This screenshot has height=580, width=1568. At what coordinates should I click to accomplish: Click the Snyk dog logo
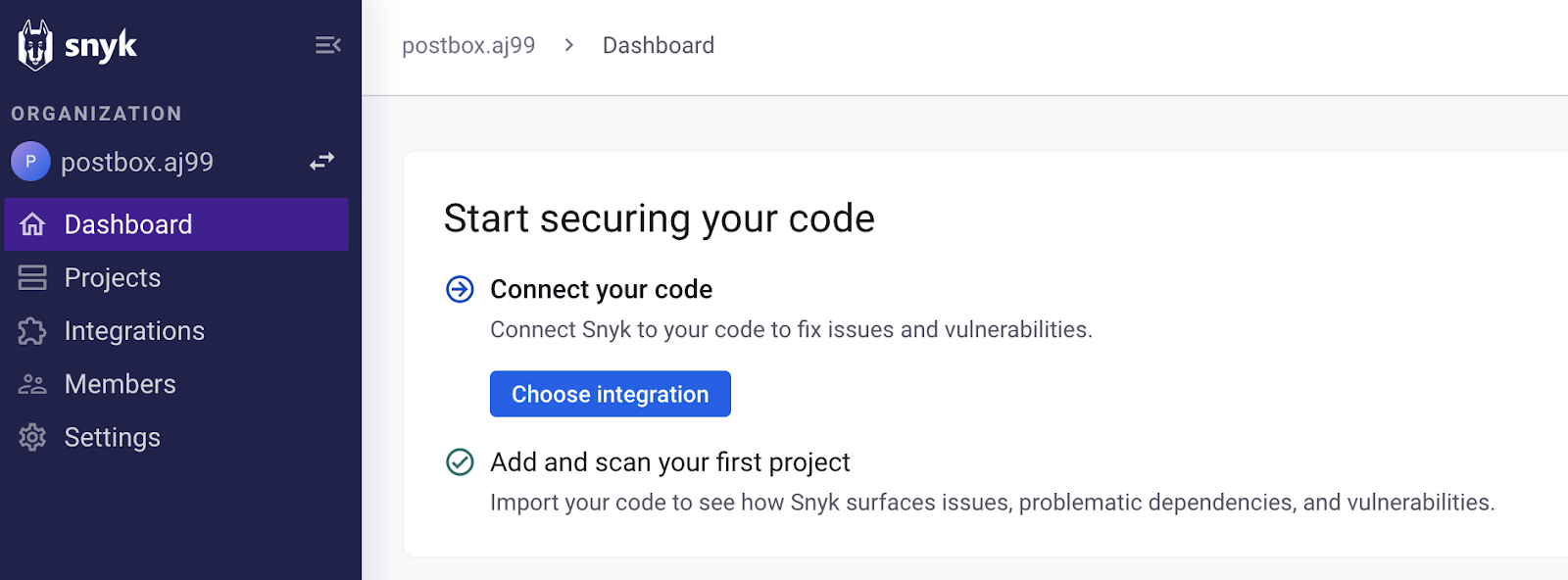point(35,45)
